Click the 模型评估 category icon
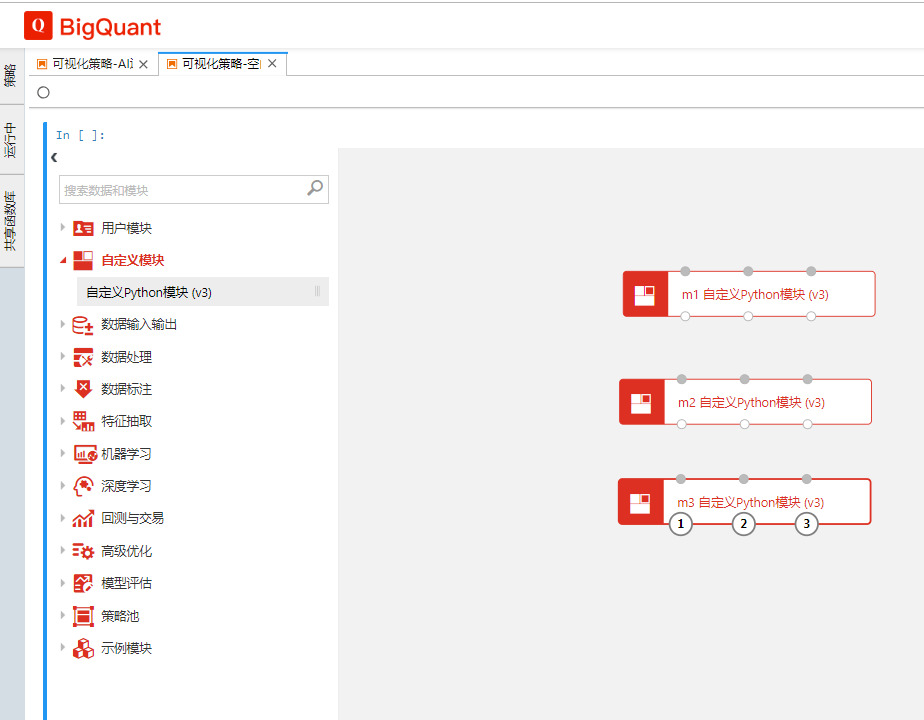The height and width of the screenshot is (720, 924). click(83, 583)
